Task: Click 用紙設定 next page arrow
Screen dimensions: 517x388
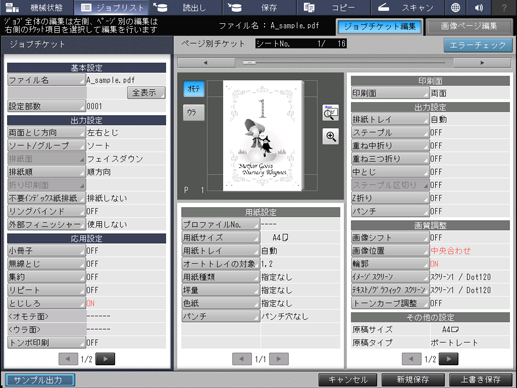Action: coord(279,359)
